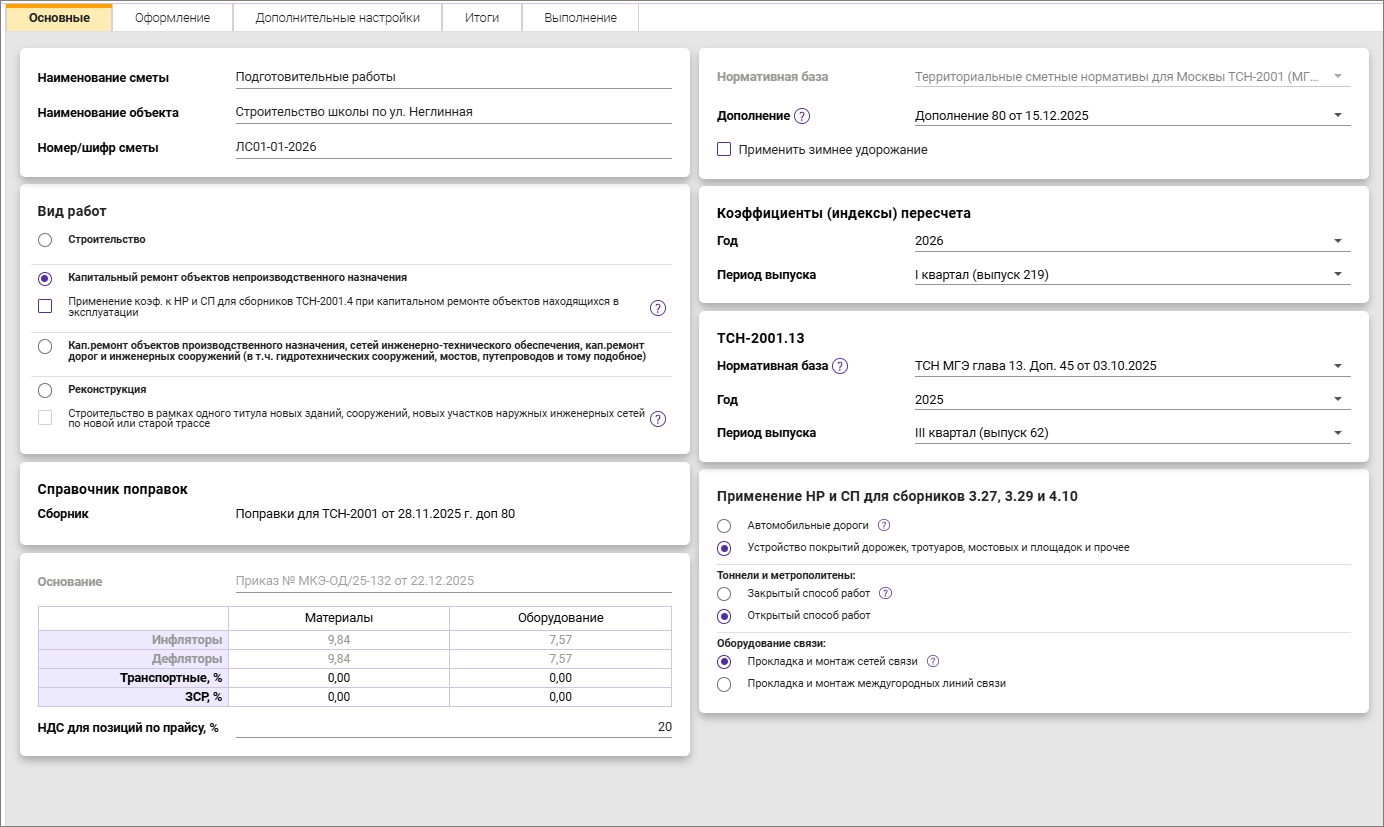Open ТСН МГЭ глава 13 dropdown
Viewport: 1384px width, 827px height.
click(1131, 366)
